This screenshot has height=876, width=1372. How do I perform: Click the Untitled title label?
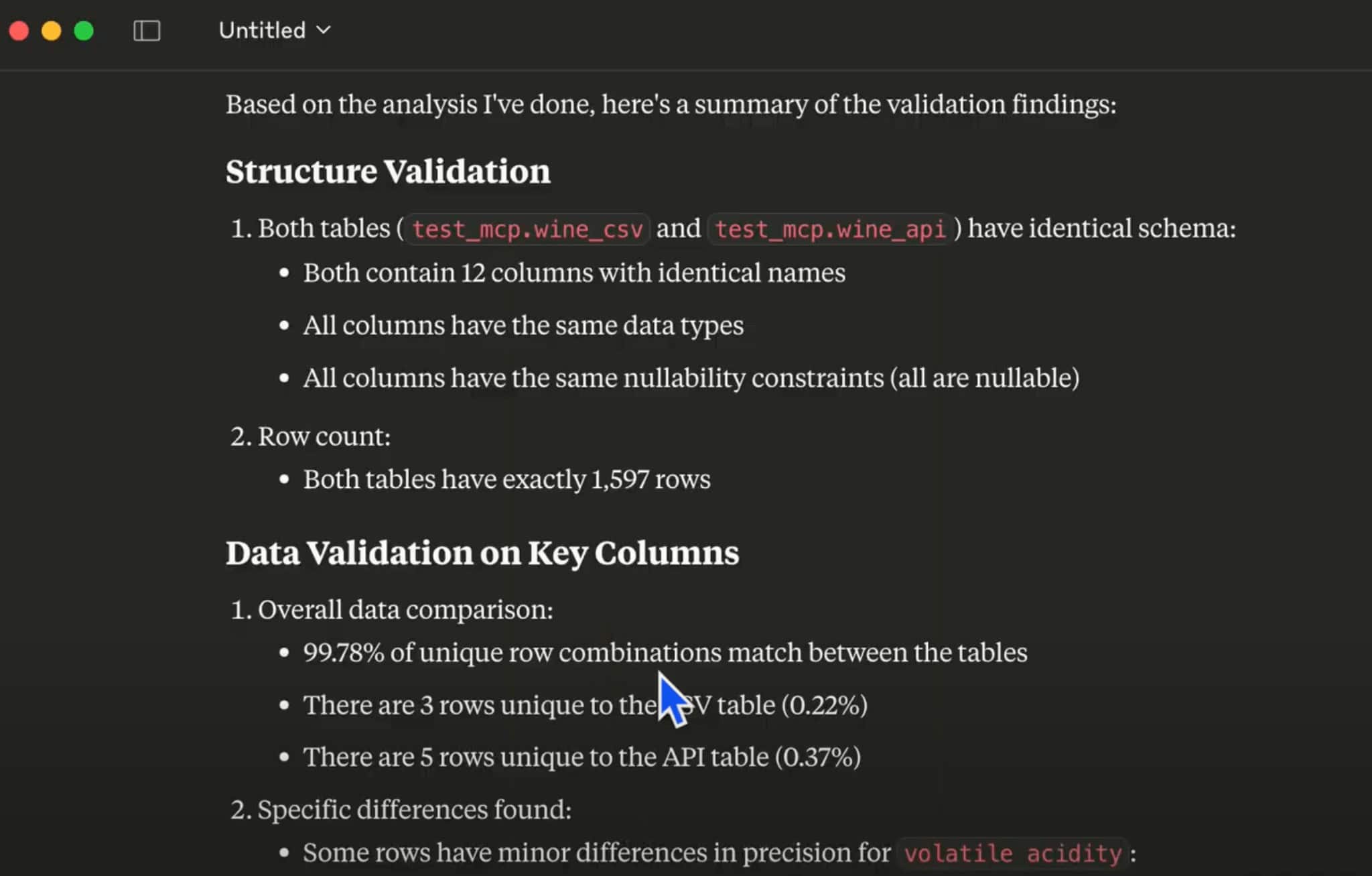click(262, 31)
